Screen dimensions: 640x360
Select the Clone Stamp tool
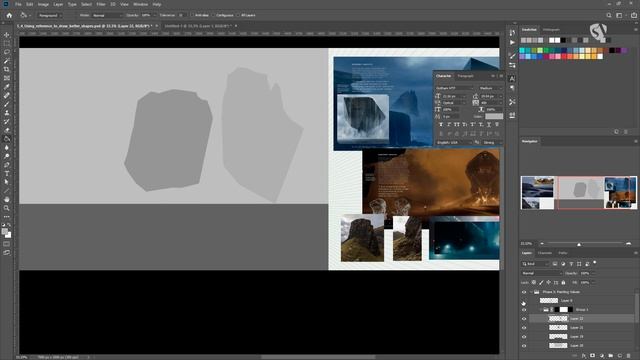pyautogui.click(x=7, y=113)
